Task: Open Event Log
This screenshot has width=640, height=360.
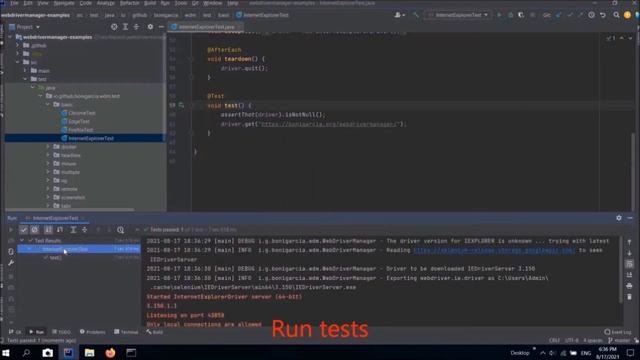Action: [x=618, y=332]
